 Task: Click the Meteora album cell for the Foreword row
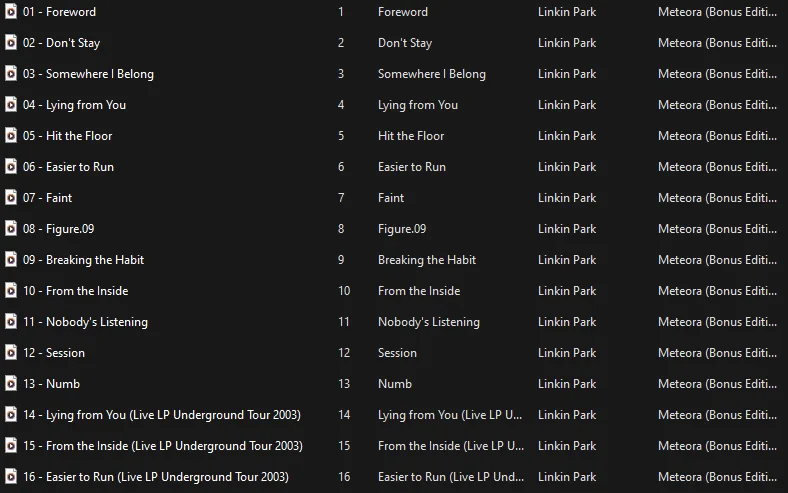coord(717,12)
